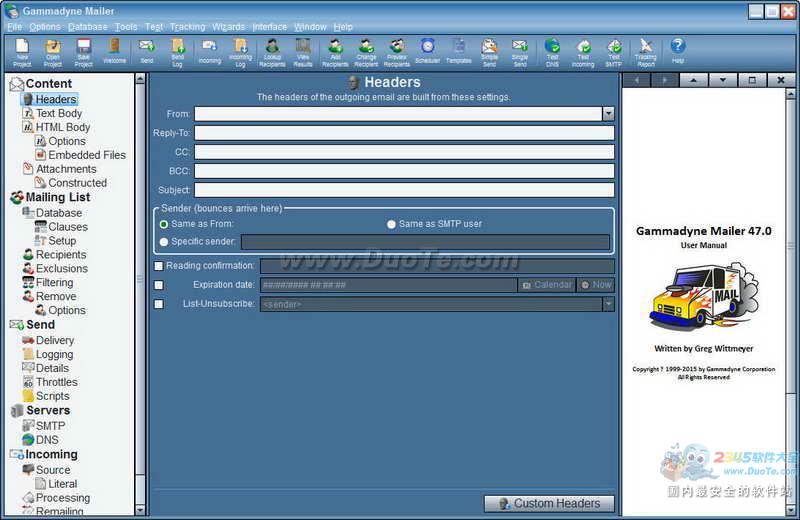Click the Send toolbar icon
Image resolution: width=800 pixels, height=520 pixels.
(147, 53)
